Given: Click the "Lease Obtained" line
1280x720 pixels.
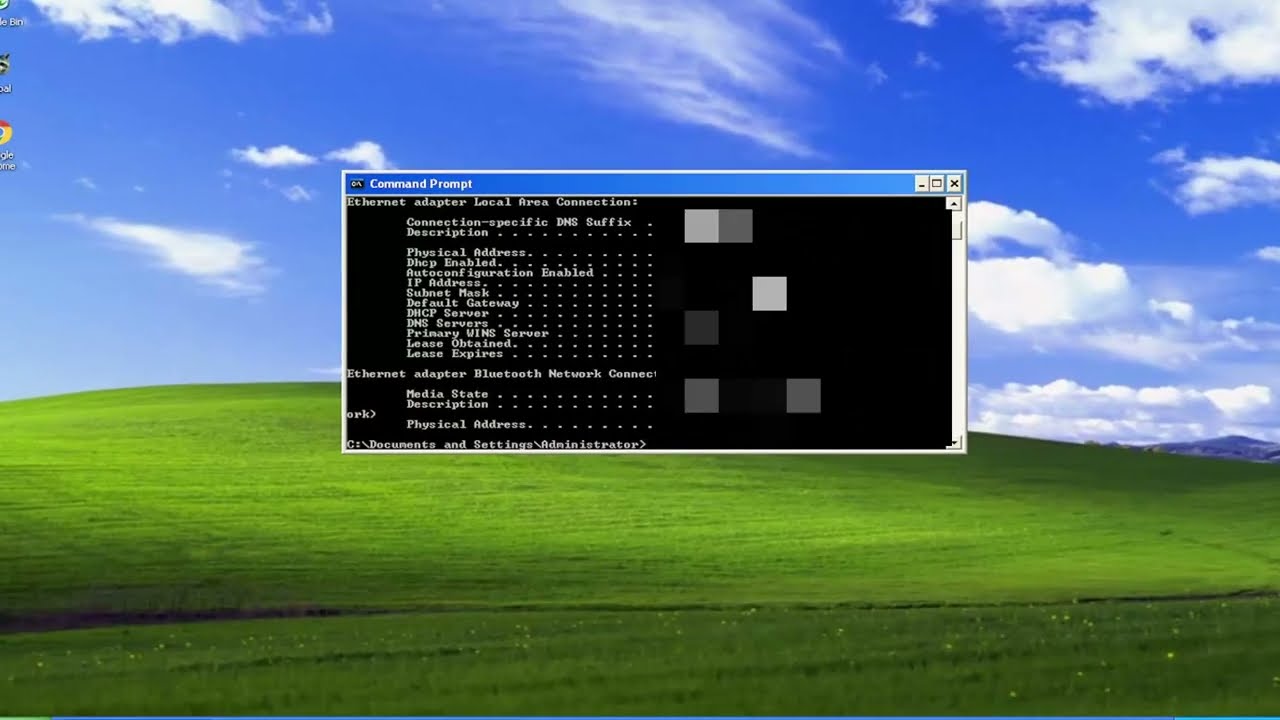Looking at the screenshot, I should [x=529, y=344].
